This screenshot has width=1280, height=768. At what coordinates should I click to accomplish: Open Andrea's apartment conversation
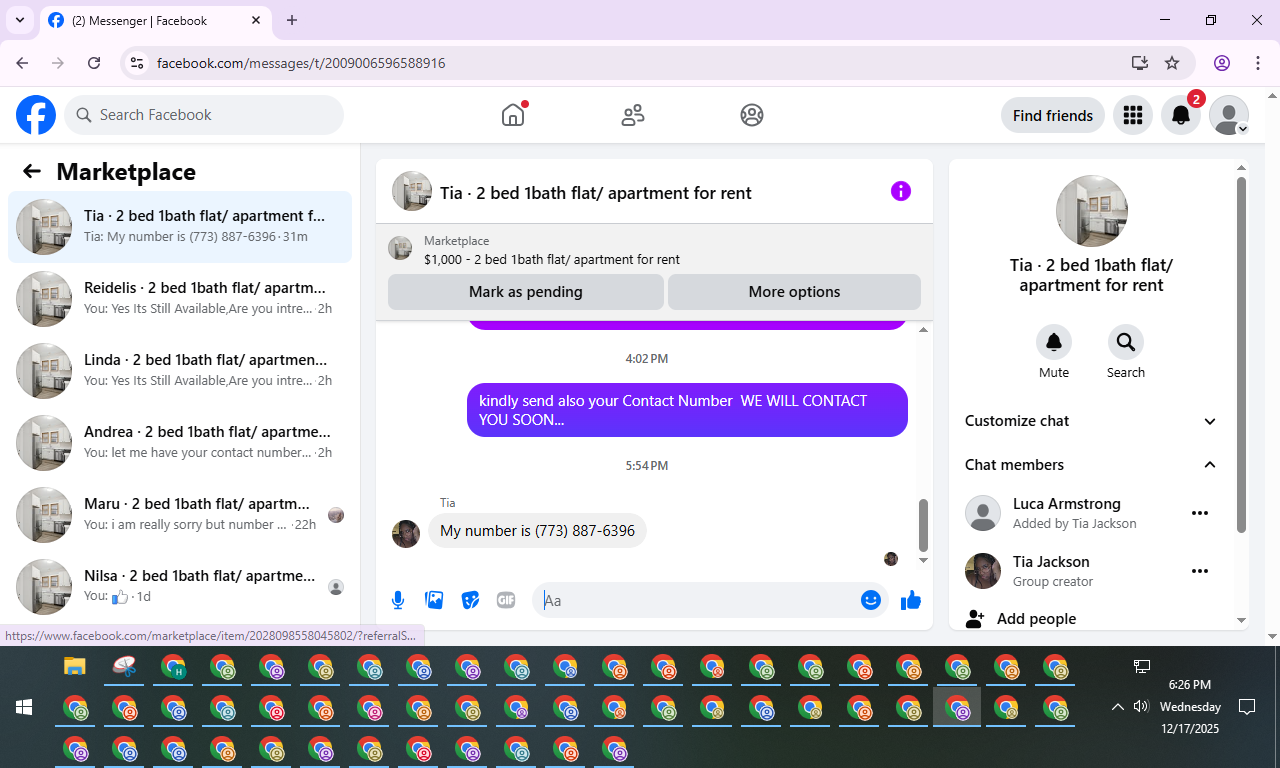180,443
